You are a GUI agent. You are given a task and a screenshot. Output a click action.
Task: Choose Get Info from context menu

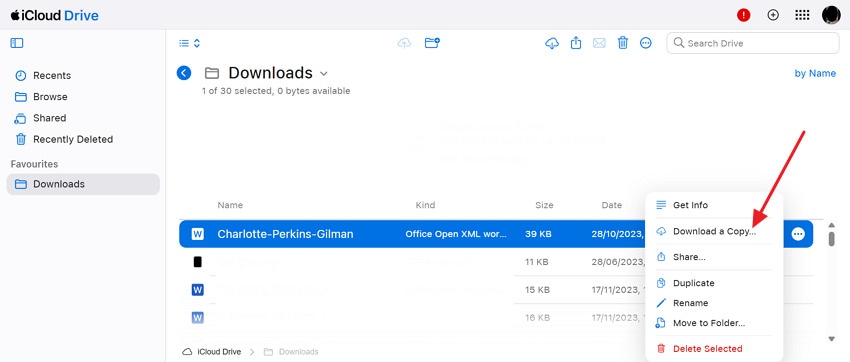[714, 205]
